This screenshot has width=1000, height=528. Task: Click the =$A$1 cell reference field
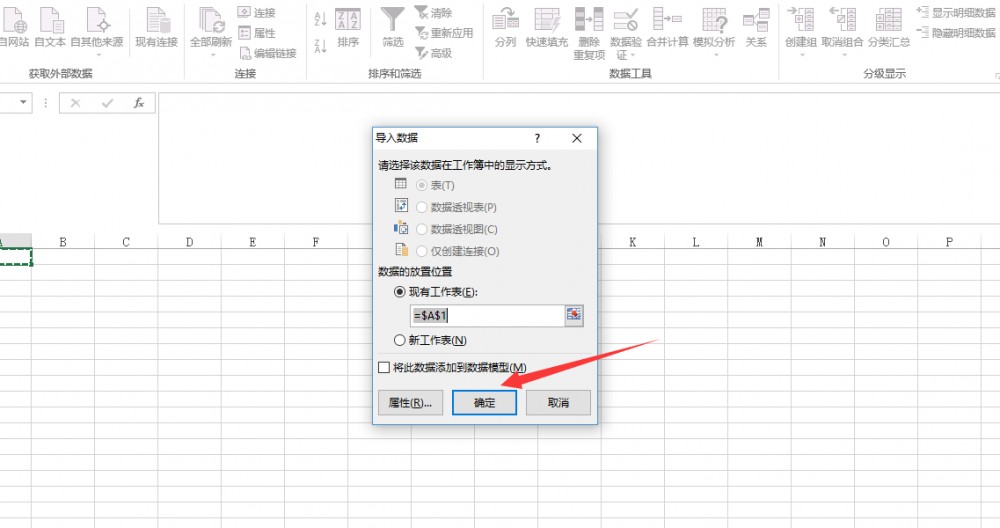click(x=486, y=315)
